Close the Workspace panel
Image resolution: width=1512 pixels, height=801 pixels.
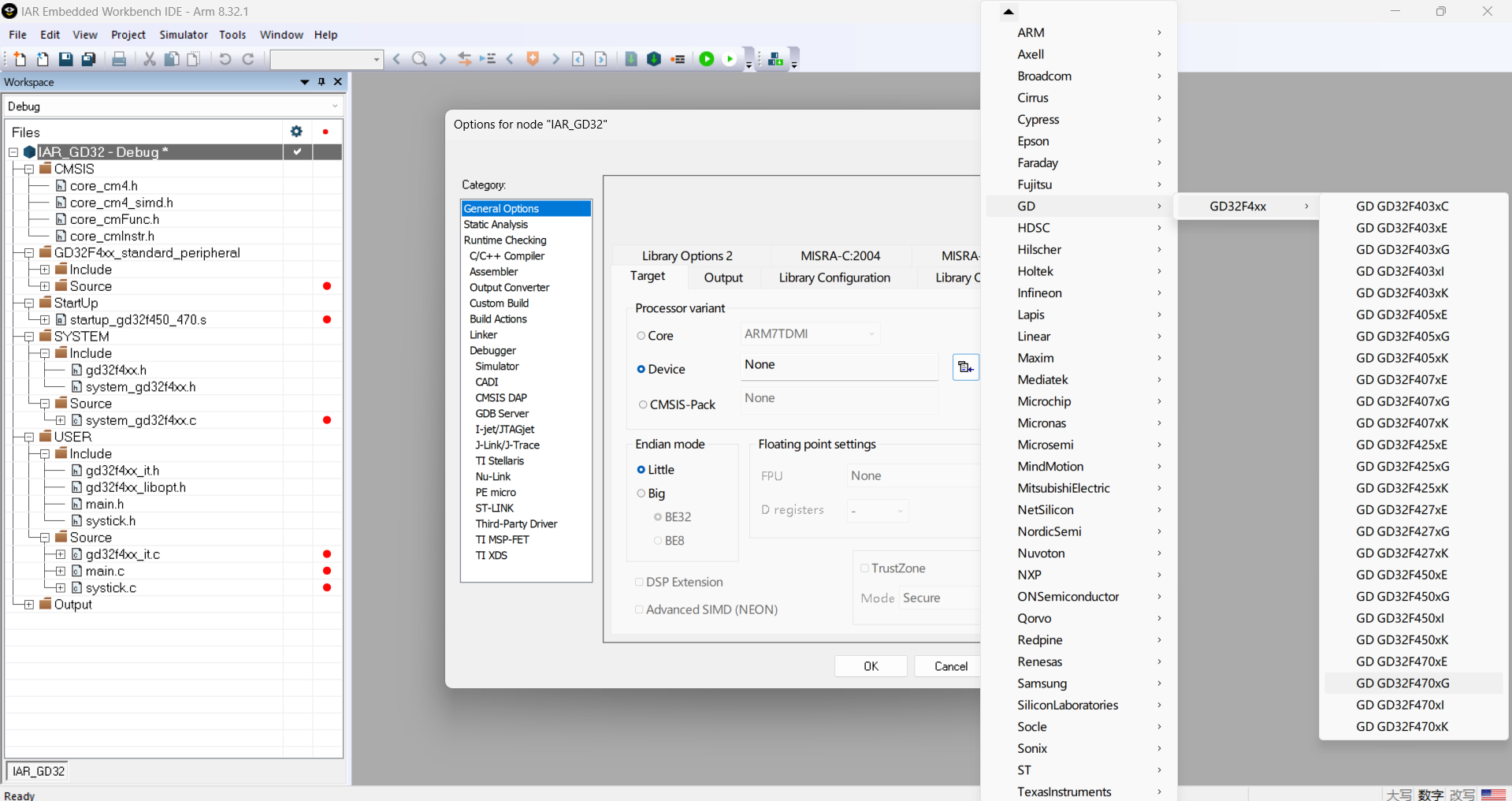pyautogui.click(x=338, y=82)
